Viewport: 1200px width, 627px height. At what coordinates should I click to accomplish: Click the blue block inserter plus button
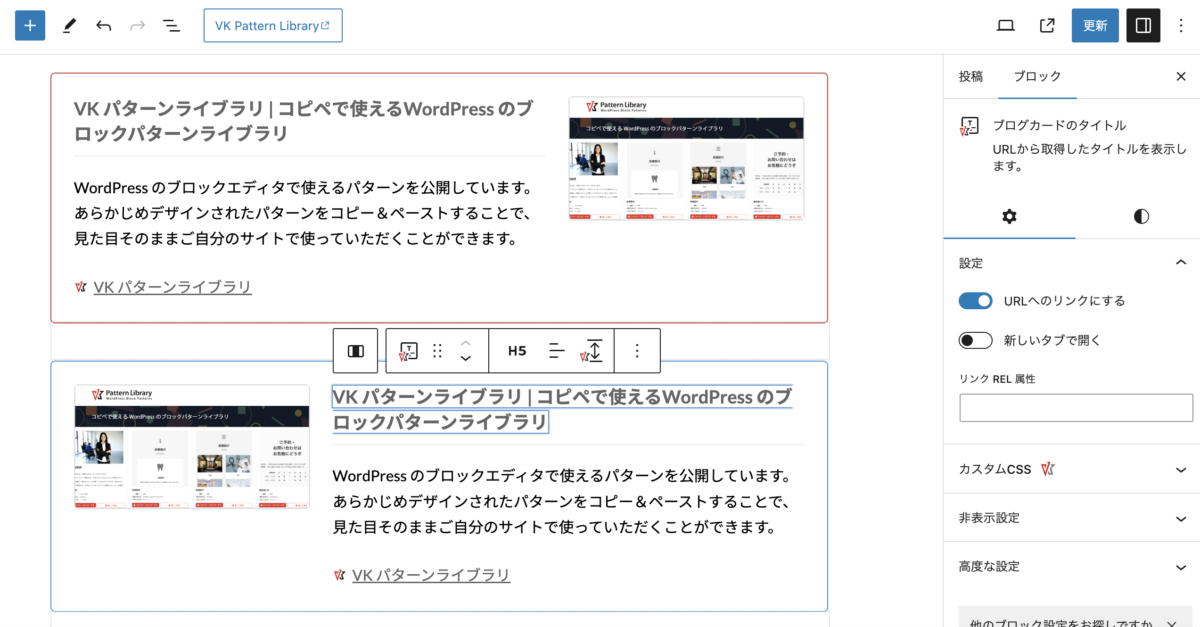pos(30,26)
